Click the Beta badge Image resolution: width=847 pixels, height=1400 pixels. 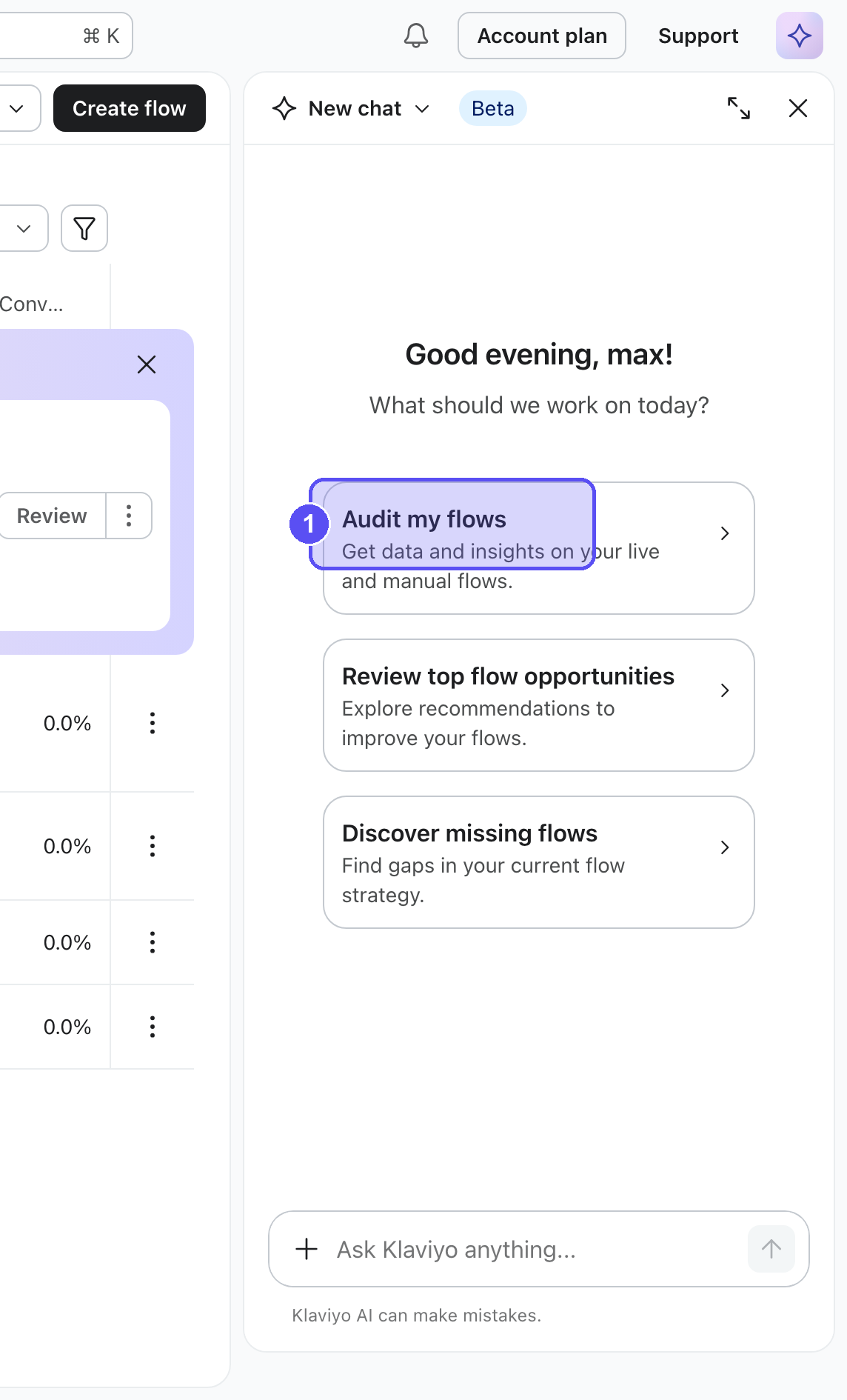[x=493, y=108]
